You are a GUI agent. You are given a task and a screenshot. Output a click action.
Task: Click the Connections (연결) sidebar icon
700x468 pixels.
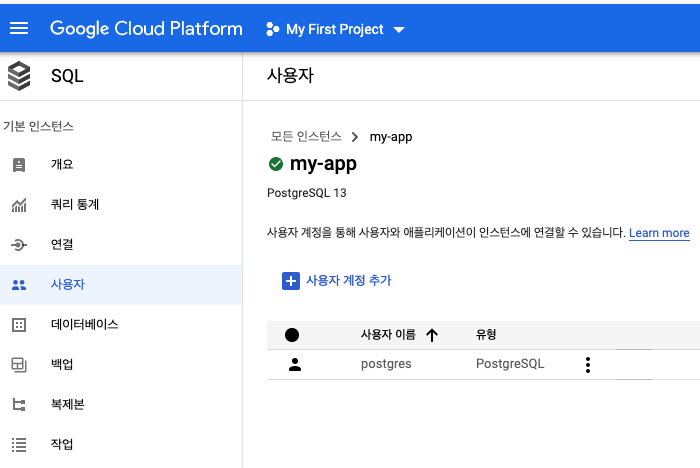(19, 245)
